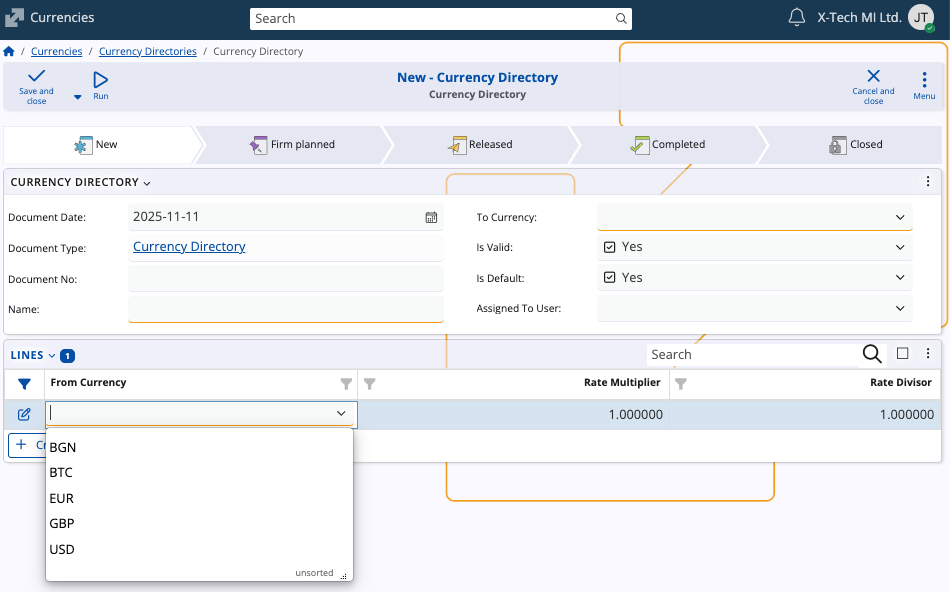This screenshot has width=950, height=592.
Task: Click the Lines search magnifier icon
Action: tap(872, 354)
